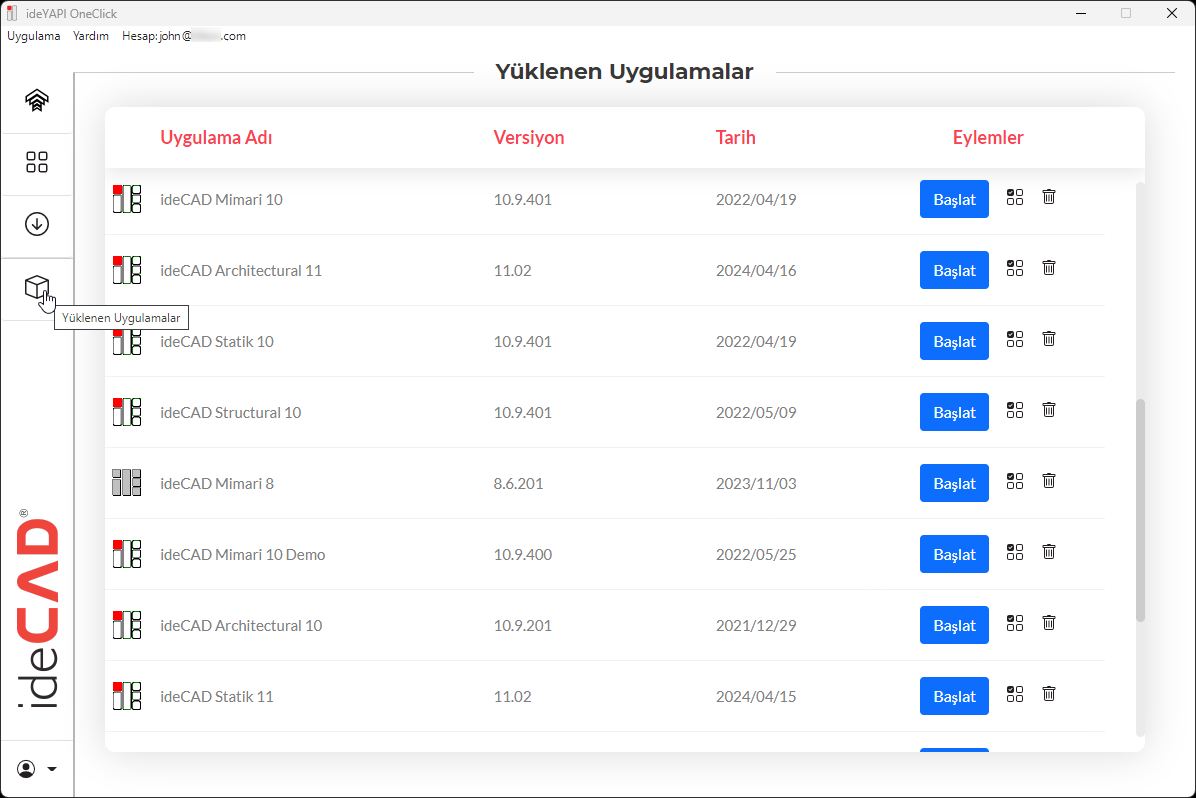Delete ideCAD Mimari 10 Demo with trash icon
This screenshot has height=798, width=1196.
coord(1049,552)
